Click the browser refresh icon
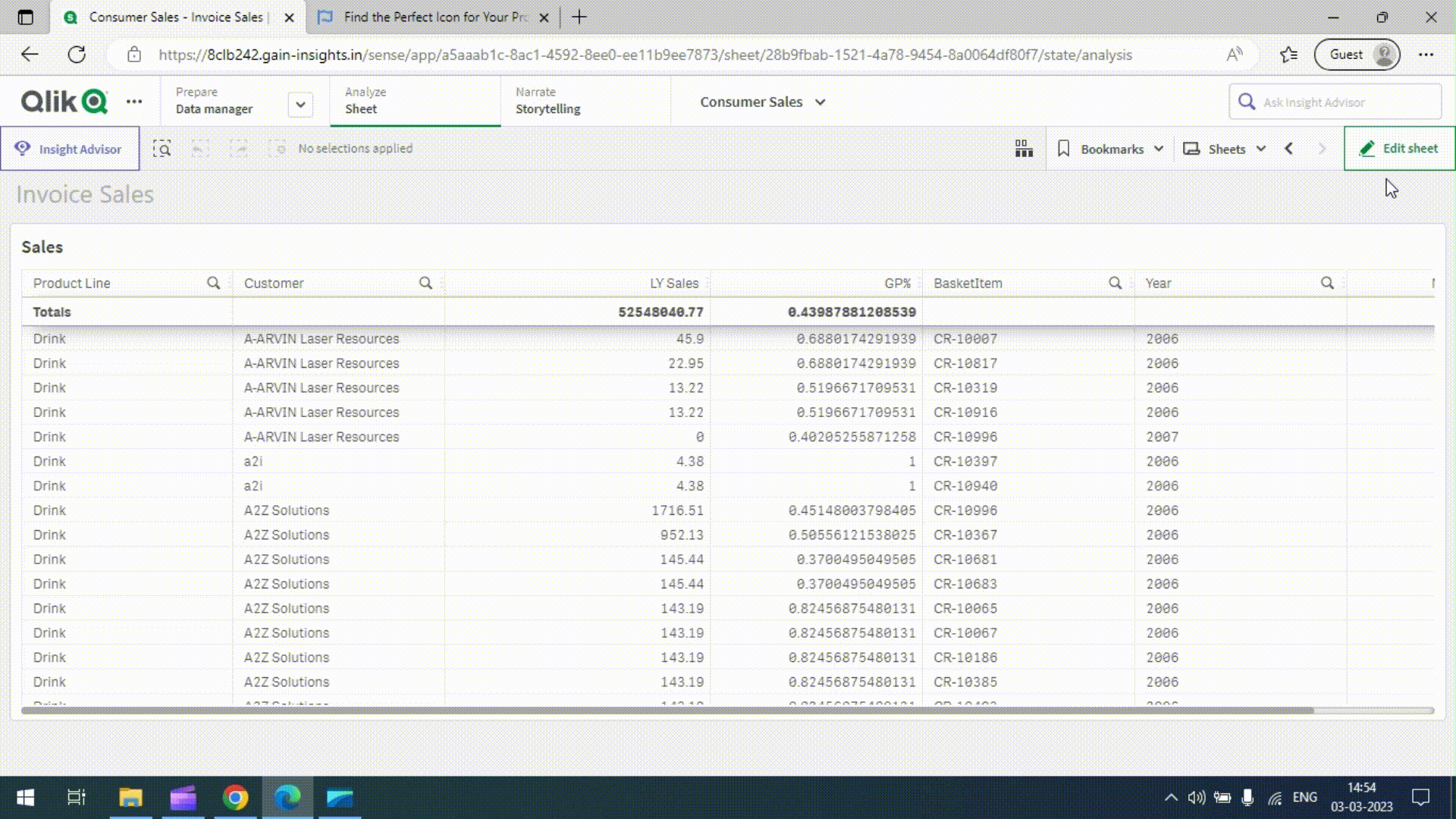This screenshot has width=1456, height=819. tap(77, 55)
